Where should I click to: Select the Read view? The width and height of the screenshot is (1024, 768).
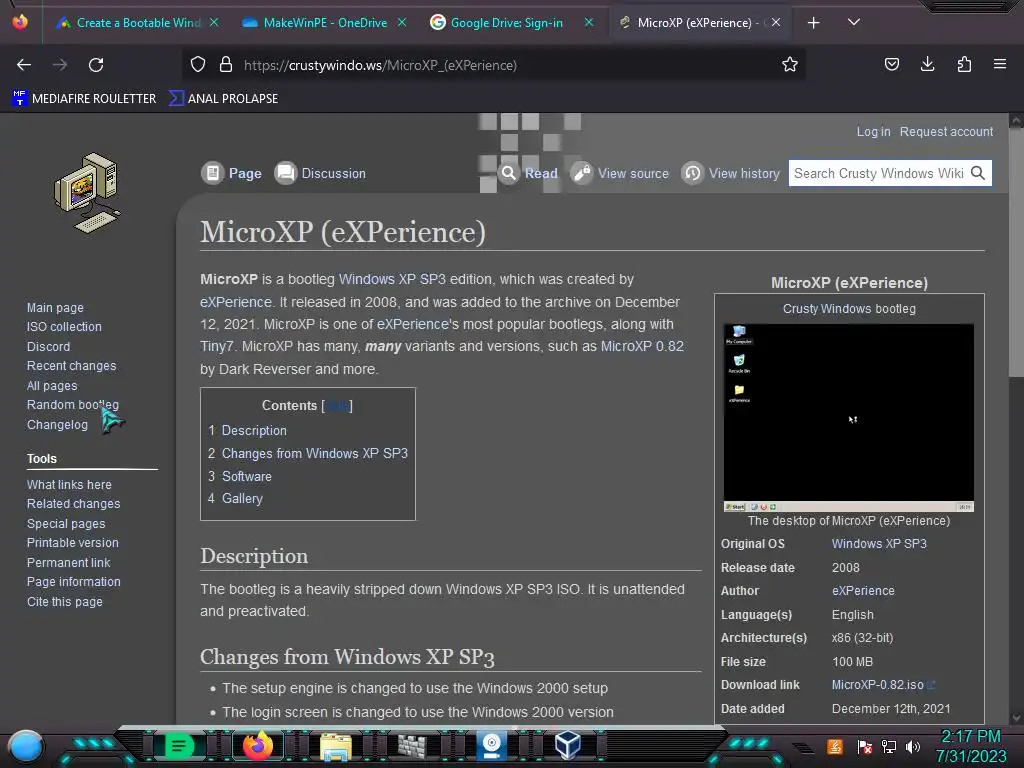[528, 173]
